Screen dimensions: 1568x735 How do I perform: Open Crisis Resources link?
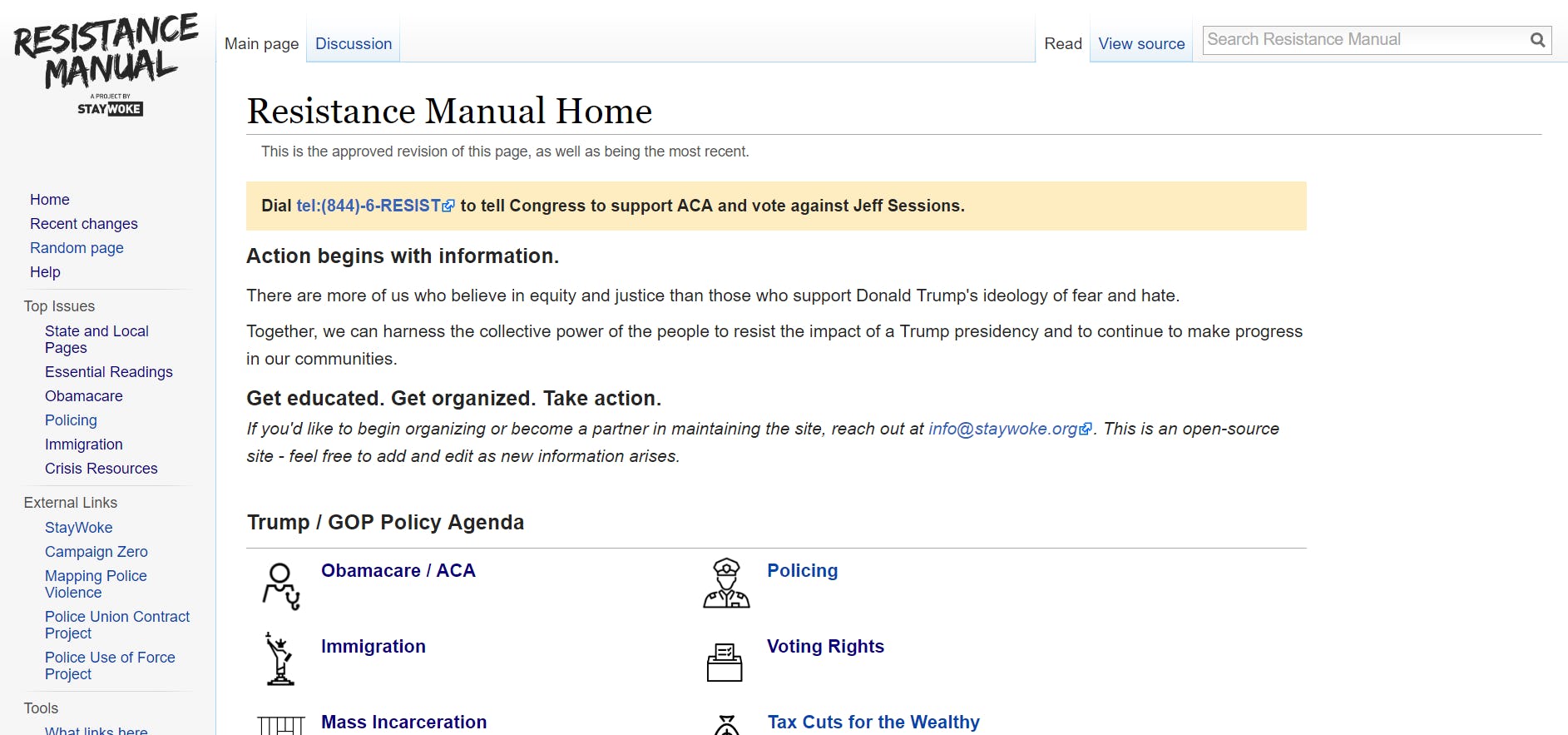[x=101, y=469]
